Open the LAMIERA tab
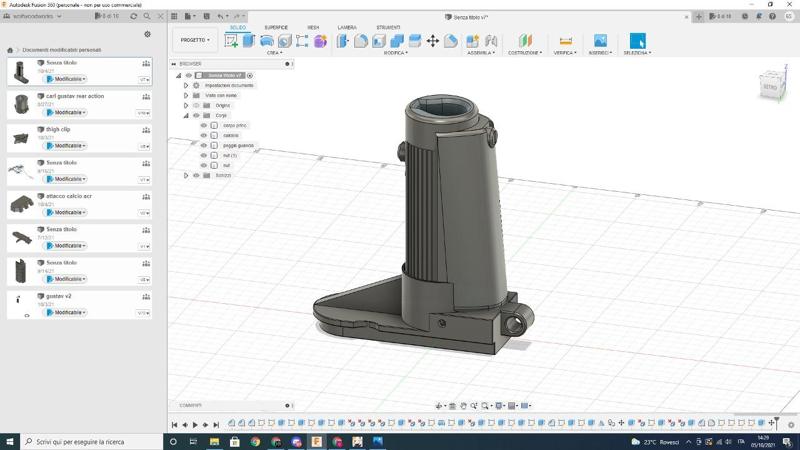The height and width of the screenshot is (450, 800). tap(347, 27)
